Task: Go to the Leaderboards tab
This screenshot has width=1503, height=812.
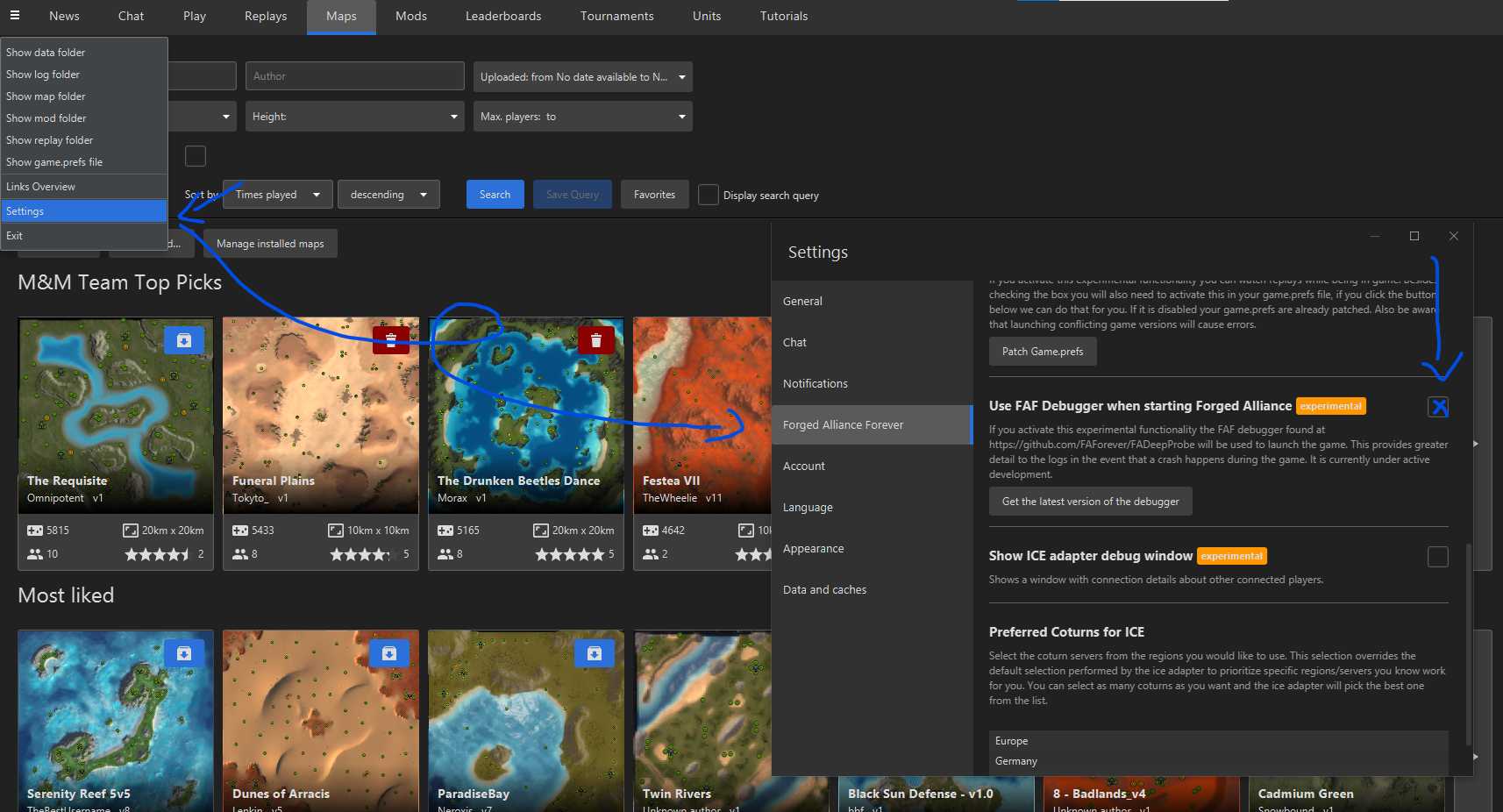Action: point(503,16)
